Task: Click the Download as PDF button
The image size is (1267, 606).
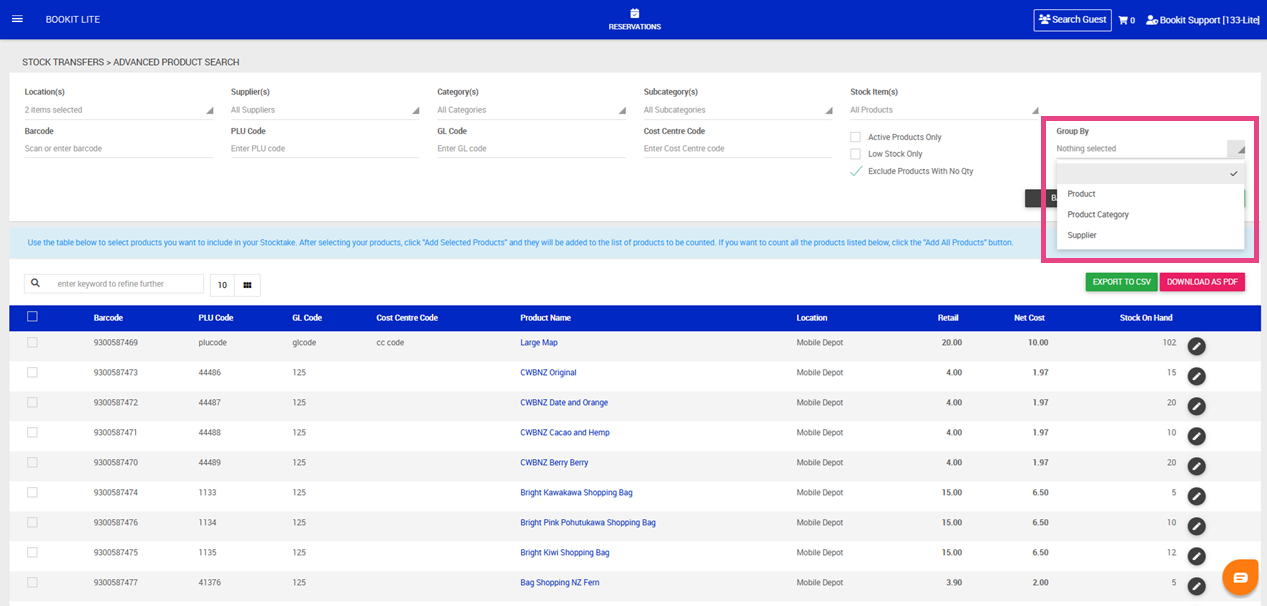Action: pos(1202,282)
